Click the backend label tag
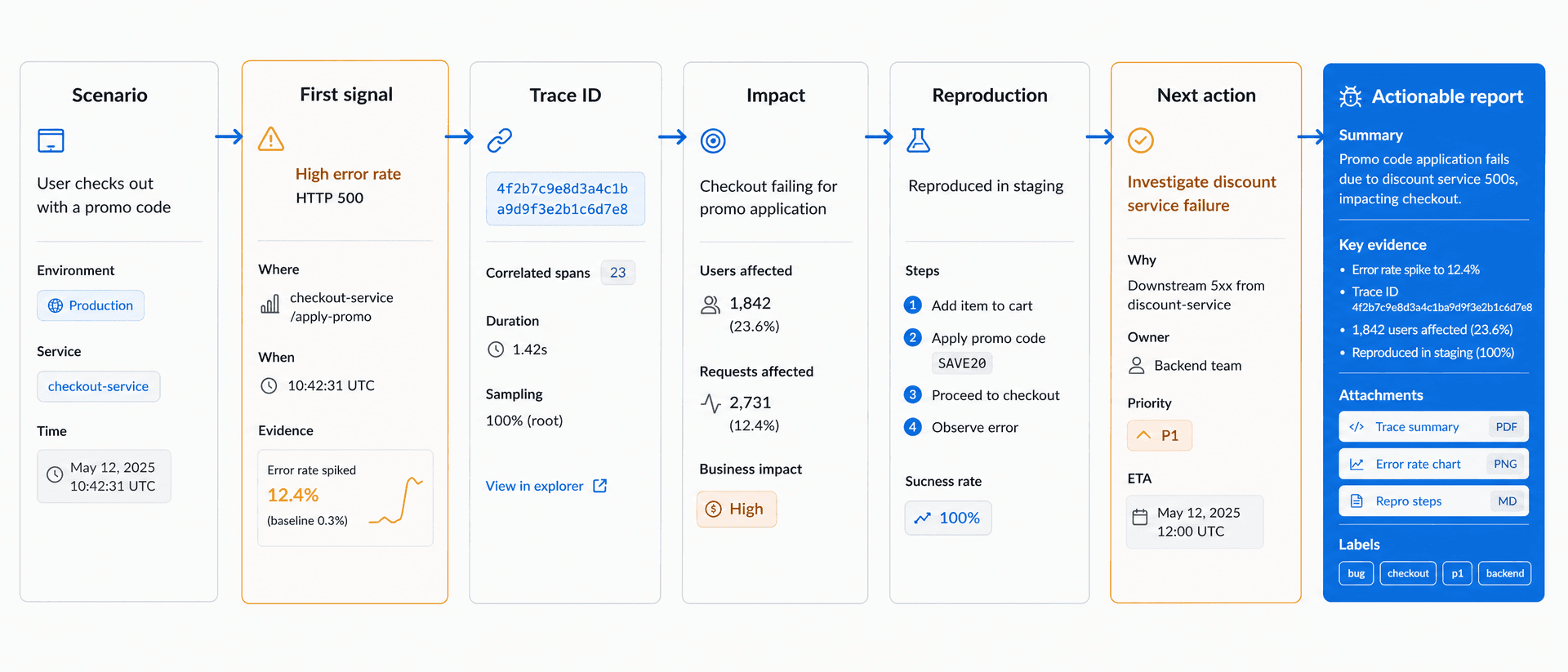1568x672 pixels. [x=1504, y=573]
